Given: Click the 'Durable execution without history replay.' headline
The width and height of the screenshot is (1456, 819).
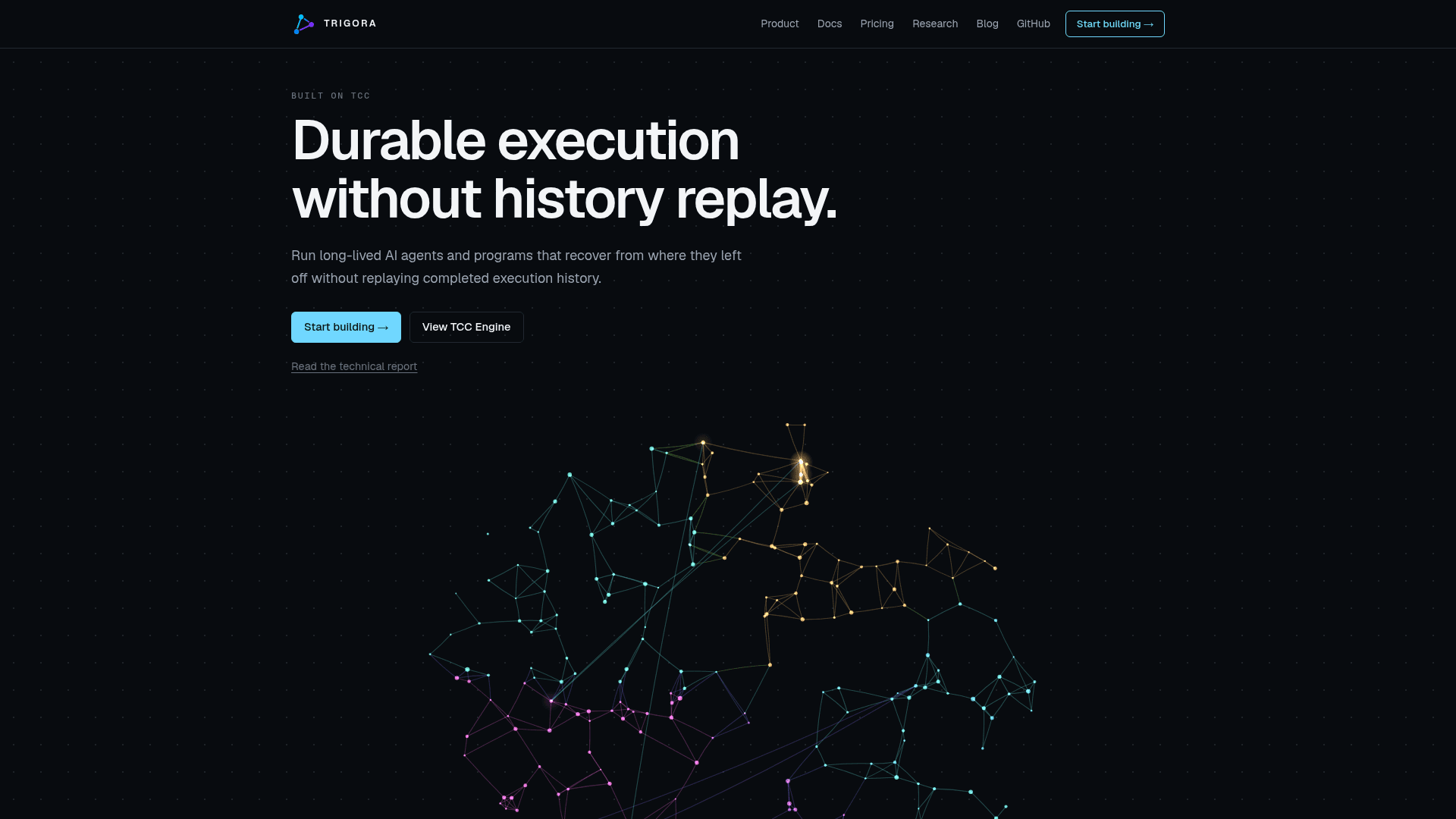Looking at the screenshot, I should tap(564, 169).
